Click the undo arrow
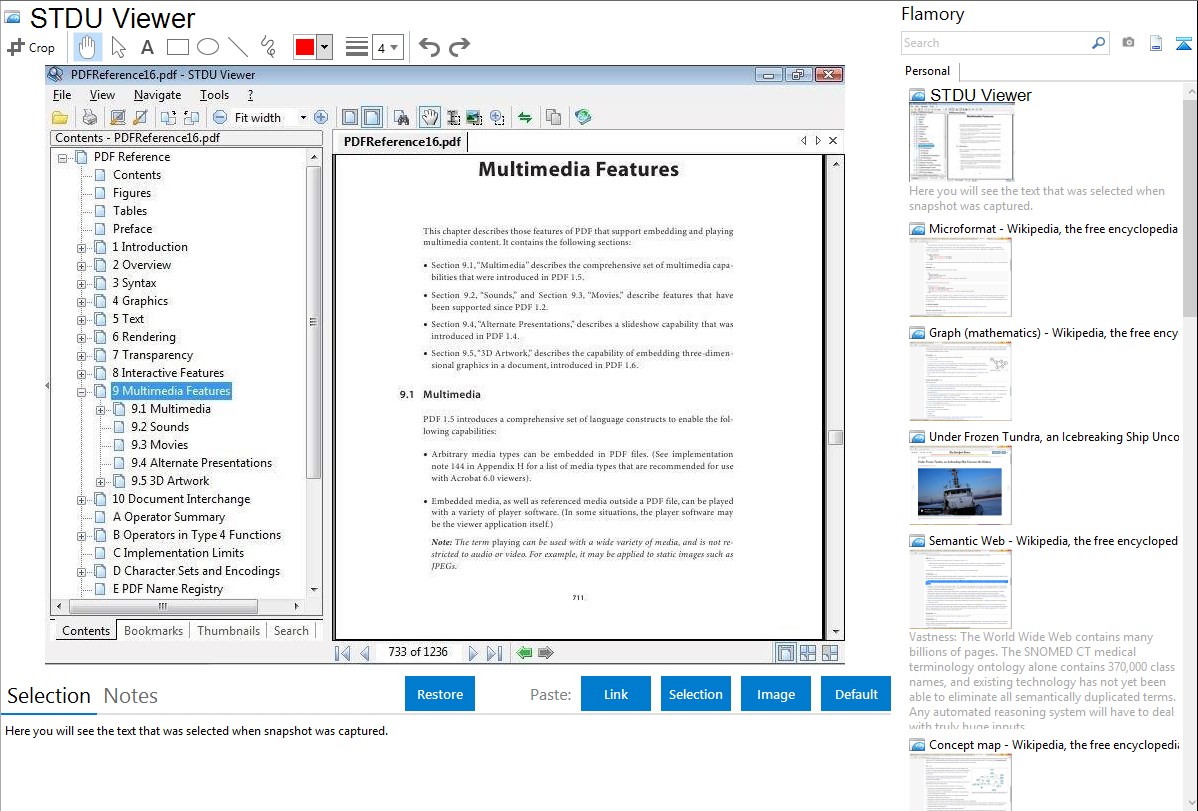This screenshot has width=1198, height=811. 429,47
